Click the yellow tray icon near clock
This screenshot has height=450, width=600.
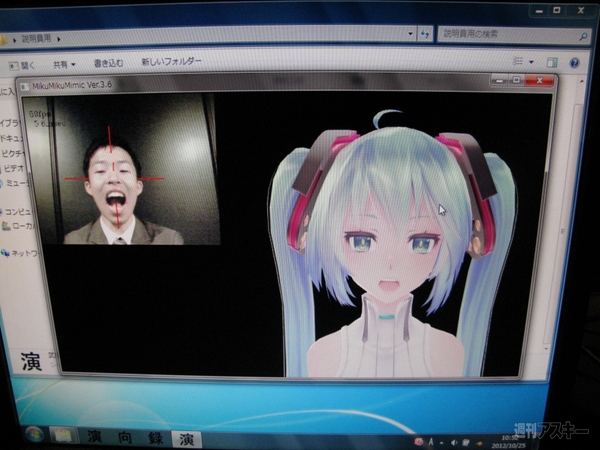(x=479, y=443)
